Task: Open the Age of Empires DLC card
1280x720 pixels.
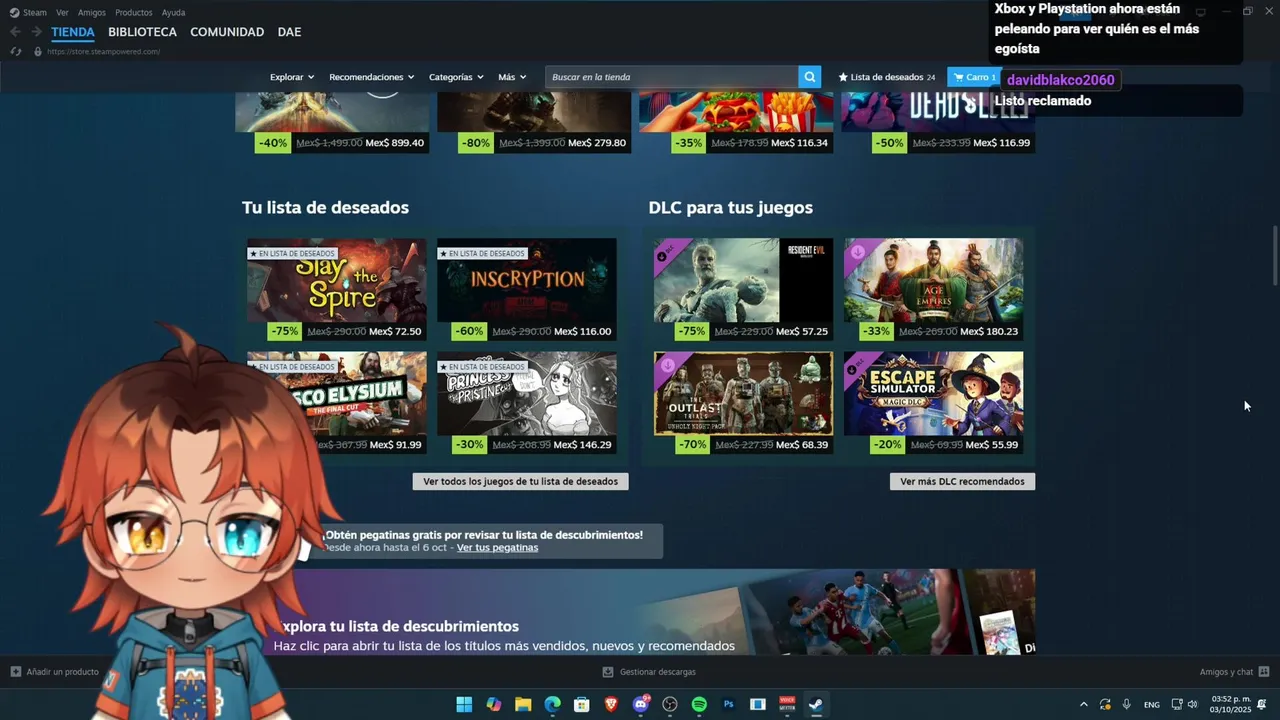Action: [x=933, y=290]
